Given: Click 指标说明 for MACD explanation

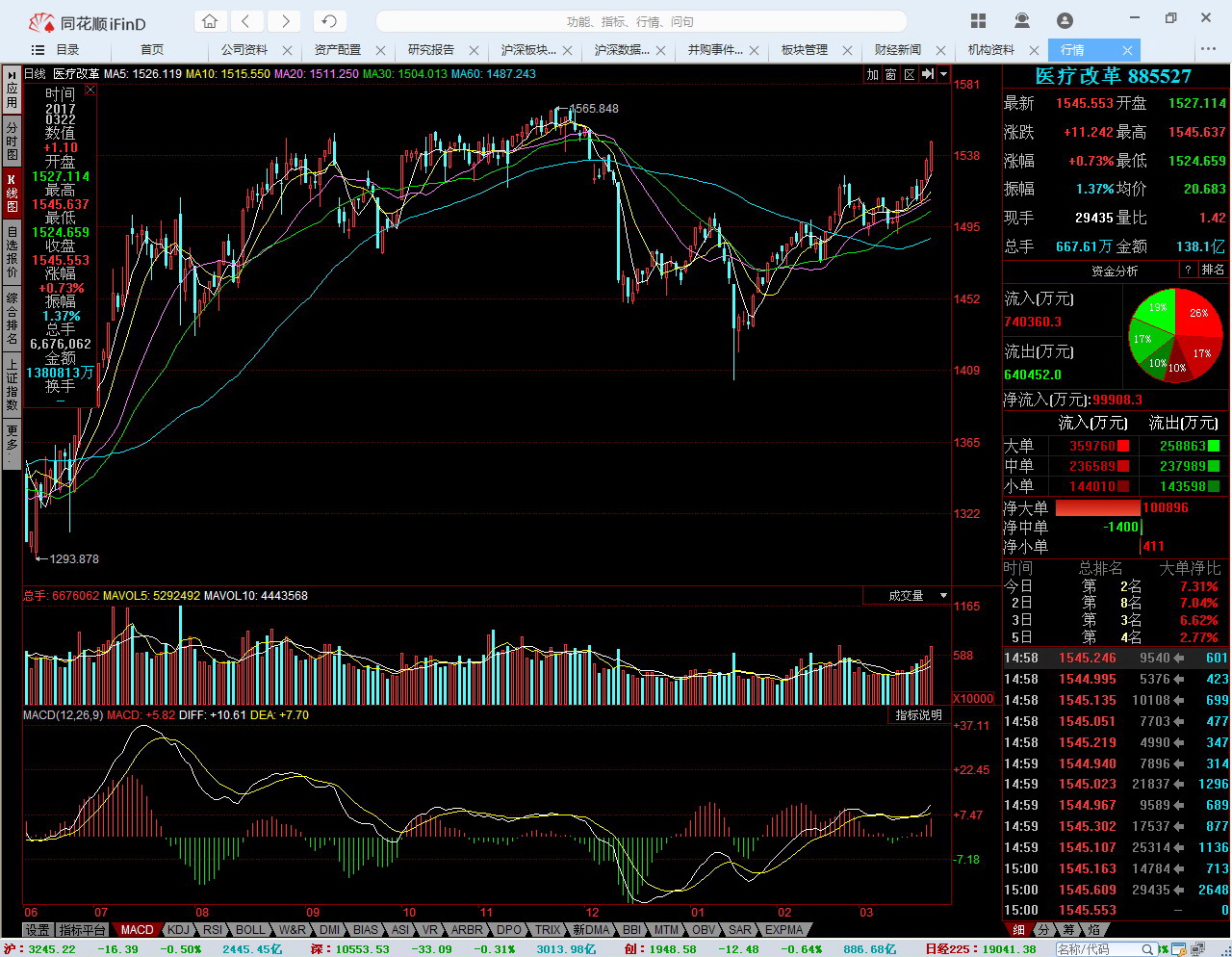Looking at the screenshot, I should point(918,715).
